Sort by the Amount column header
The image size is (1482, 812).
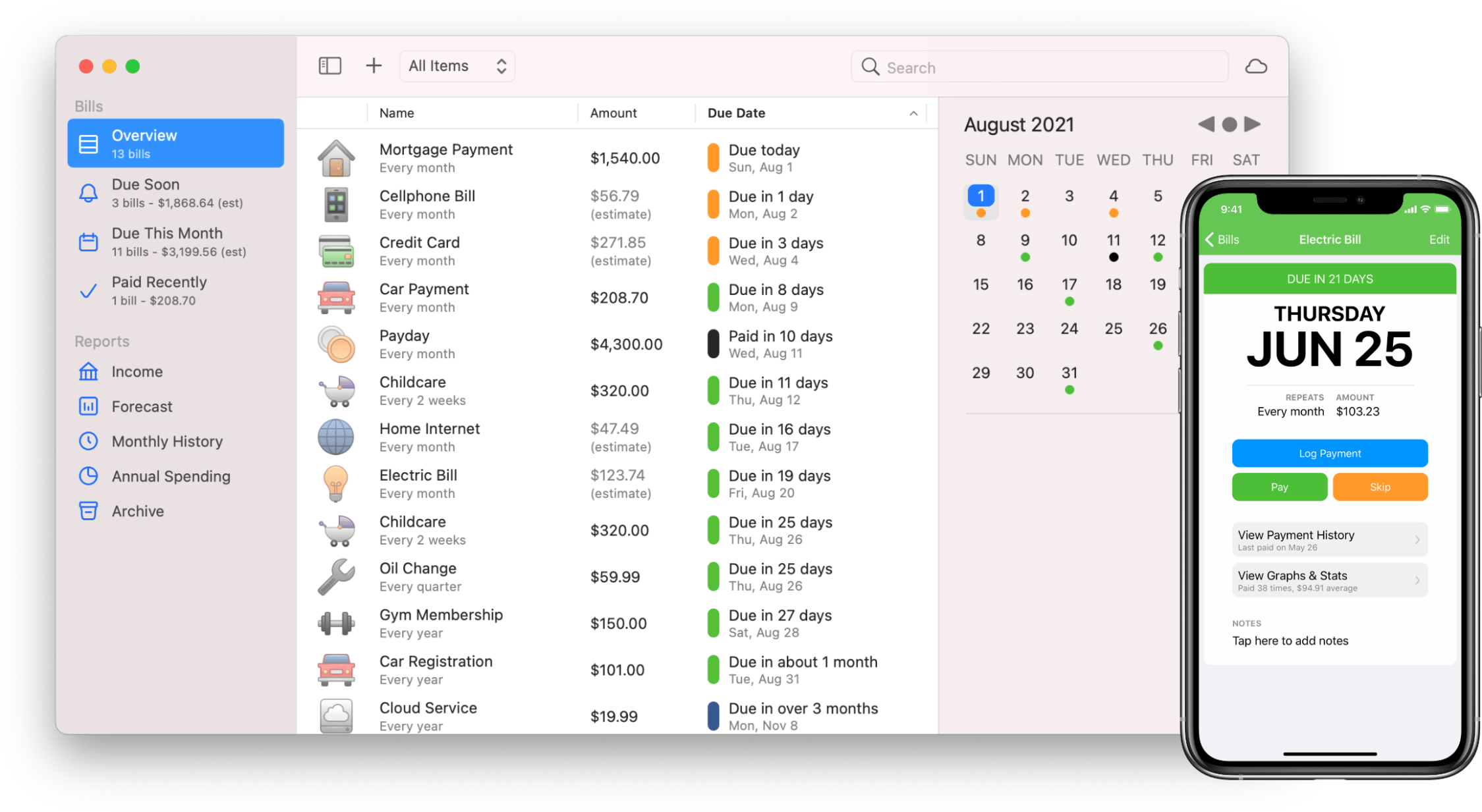point(636,113)
